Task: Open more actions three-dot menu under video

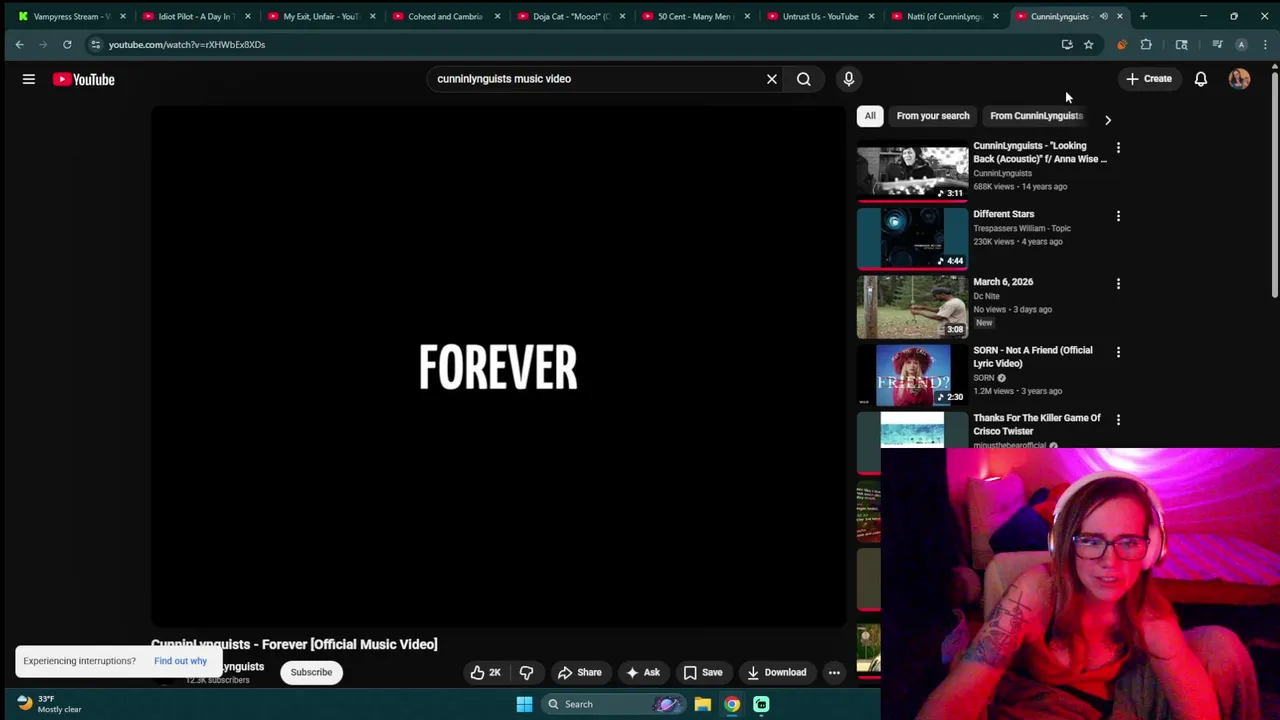Action: click(x=834, y=672)
